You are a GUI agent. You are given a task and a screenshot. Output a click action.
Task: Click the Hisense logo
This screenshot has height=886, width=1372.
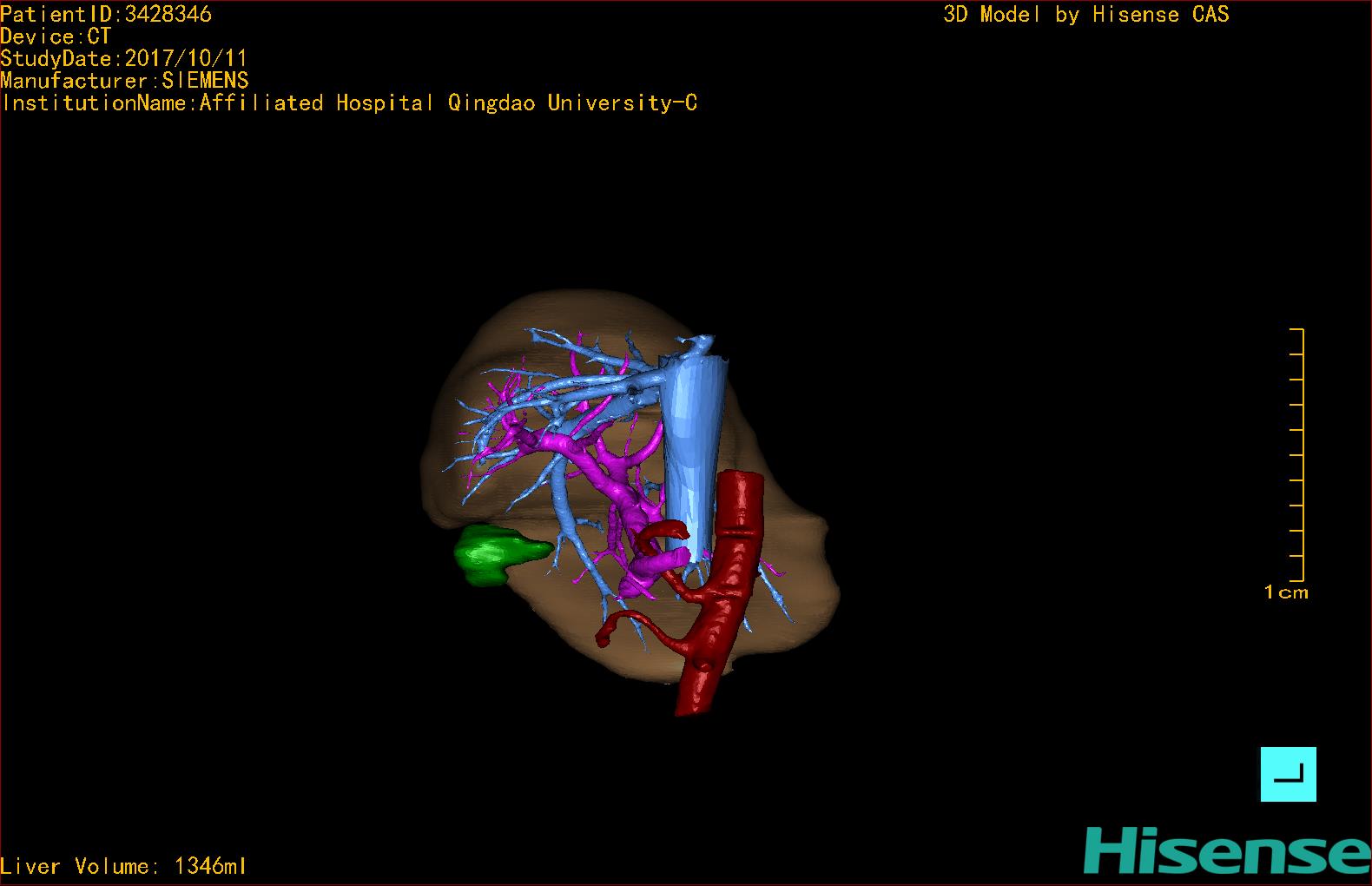pos(1227,850)
